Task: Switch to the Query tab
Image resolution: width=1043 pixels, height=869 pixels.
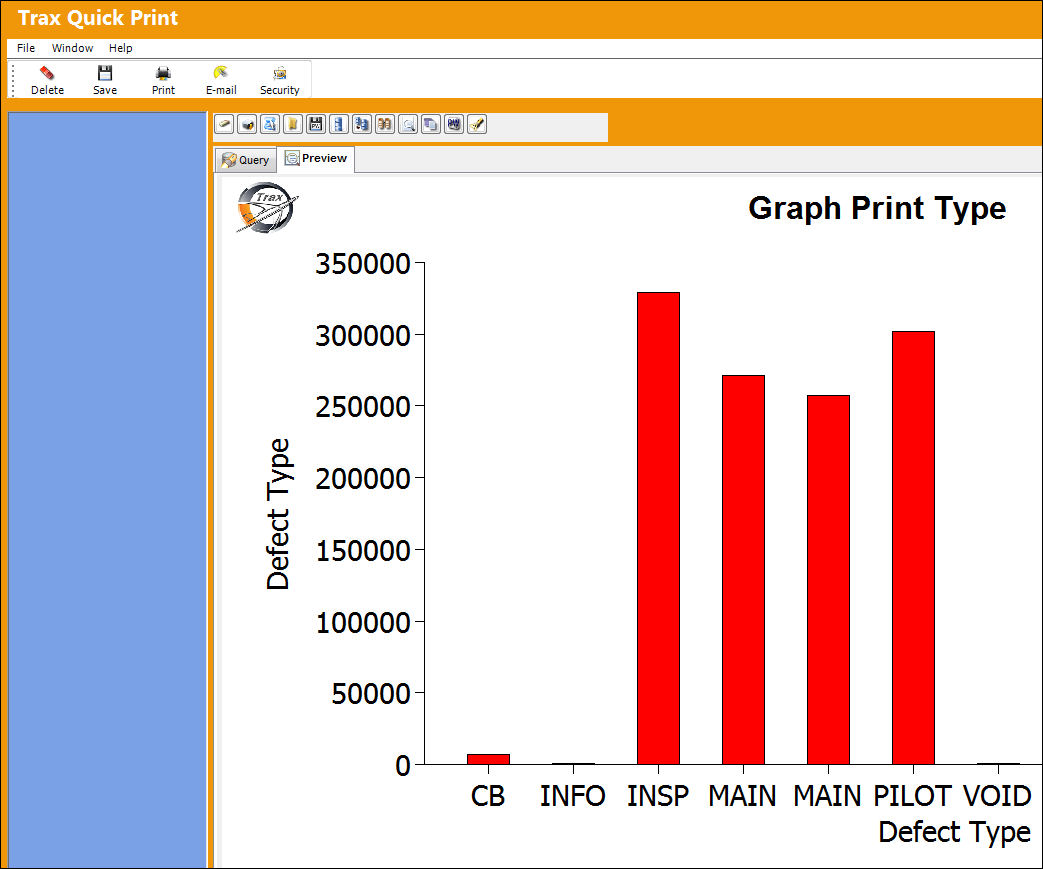Action: pyautogui.click(x=245, y=160)
